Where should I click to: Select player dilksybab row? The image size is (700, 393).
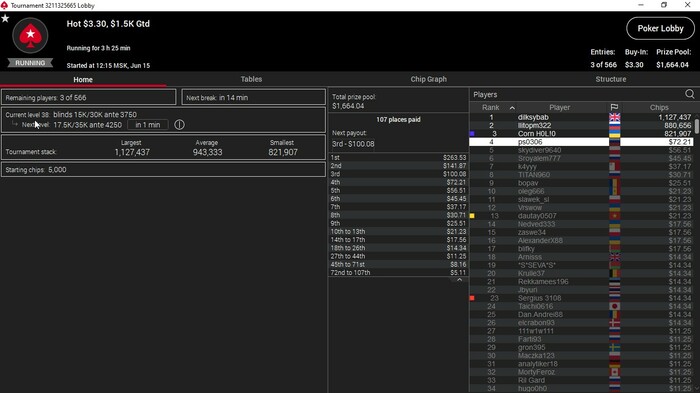[x=581, y=117]
